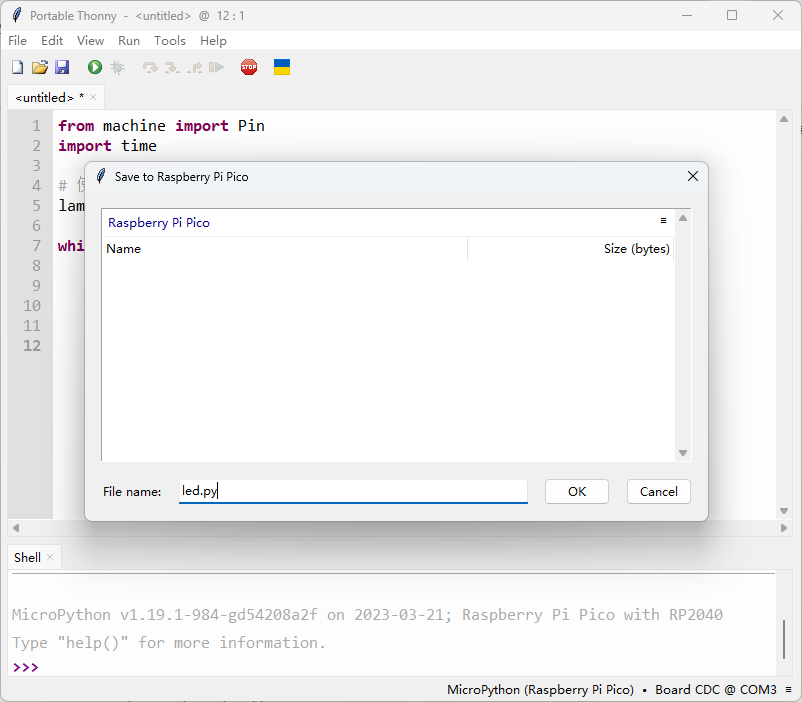Click the Save floppy disk icon
802x702 pixels.
tap(62, 67)
